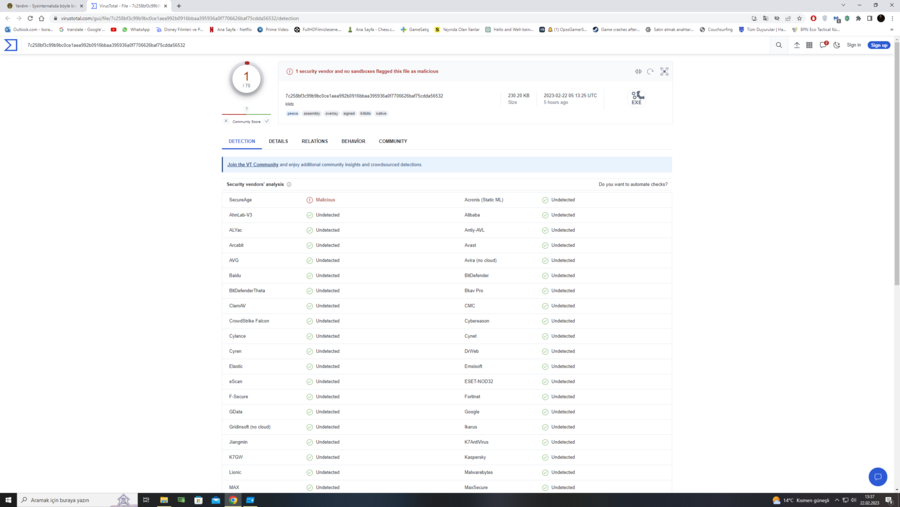Toggle the dark mode theme icon

pyautogui.click(x=837, y=45)
